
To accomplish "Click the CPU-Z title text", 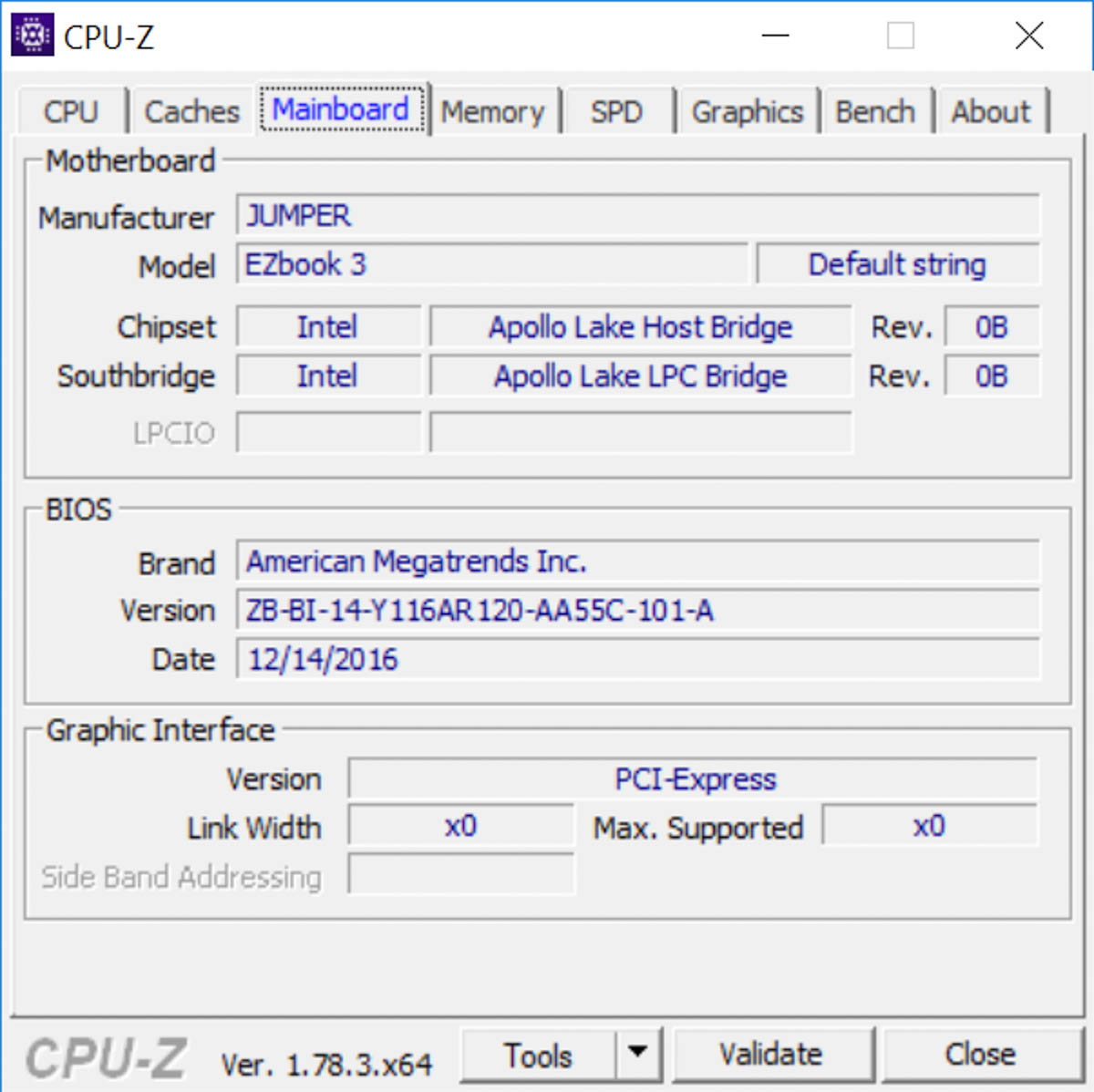I will [x=108, y=37].
